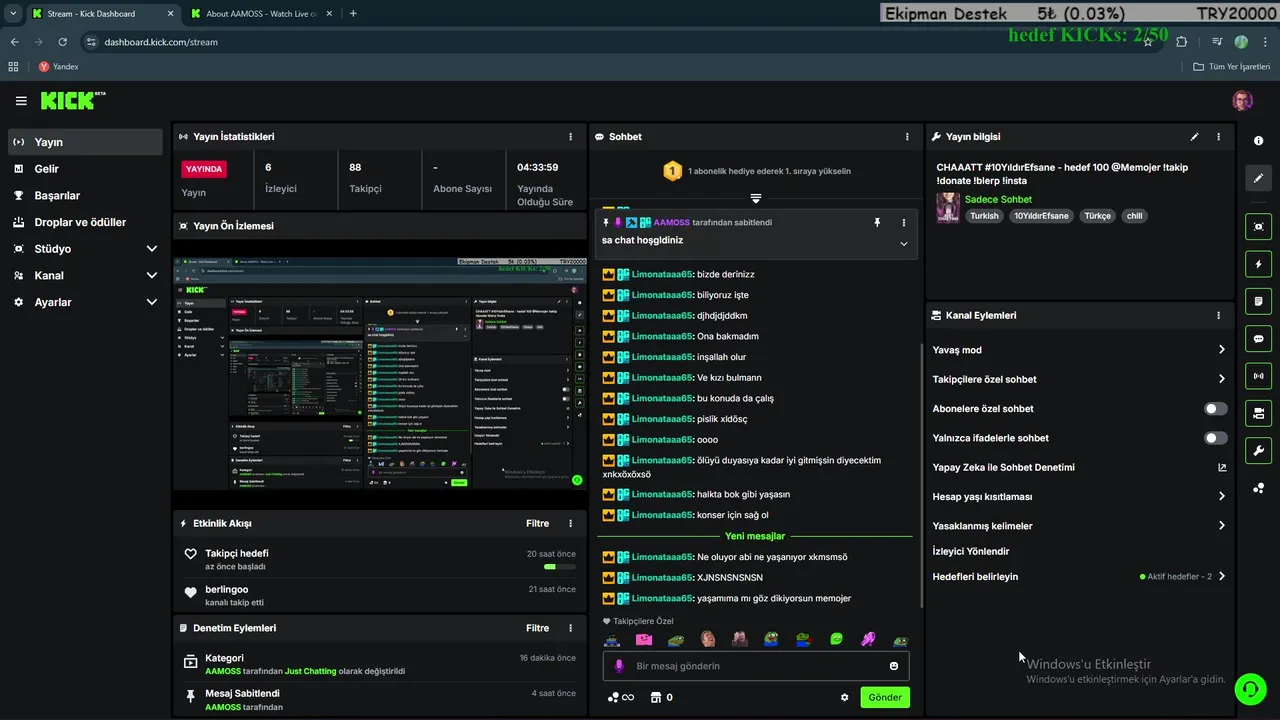The height and width of the screenshot is (720, 1280).
Task: Insert the green smiley chat-bubble emote
Action: (836, 640)
